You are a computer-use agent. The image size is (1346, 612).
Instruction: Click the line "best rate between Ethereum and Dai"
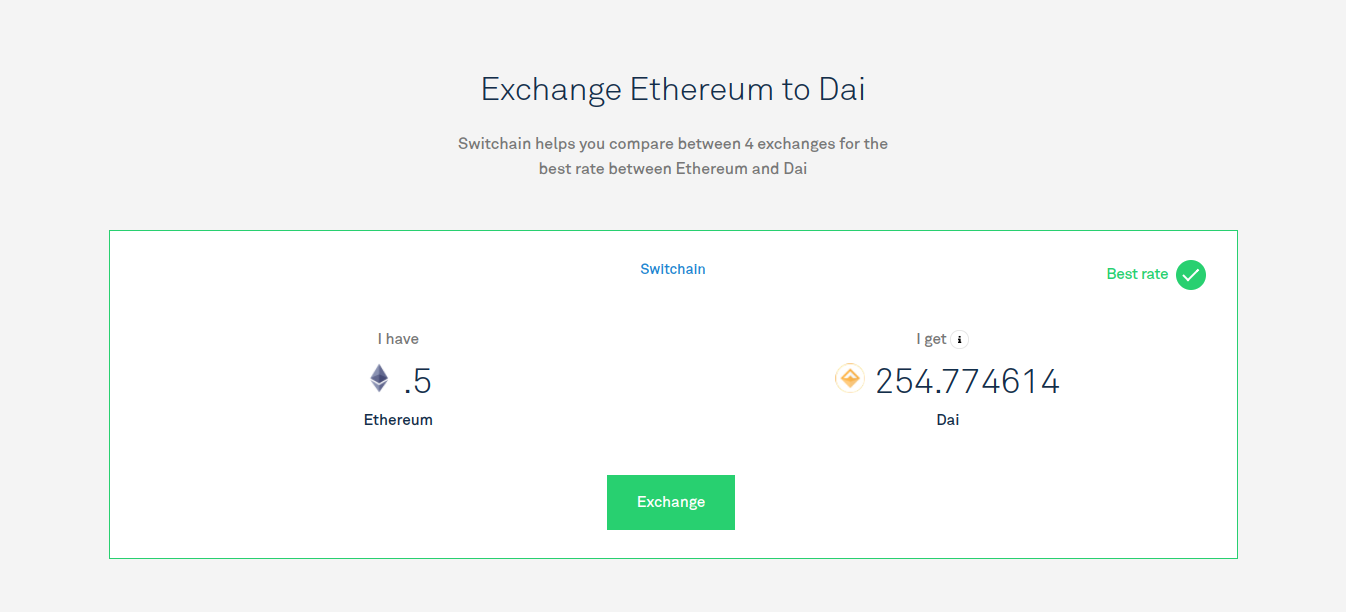[672, 169]
